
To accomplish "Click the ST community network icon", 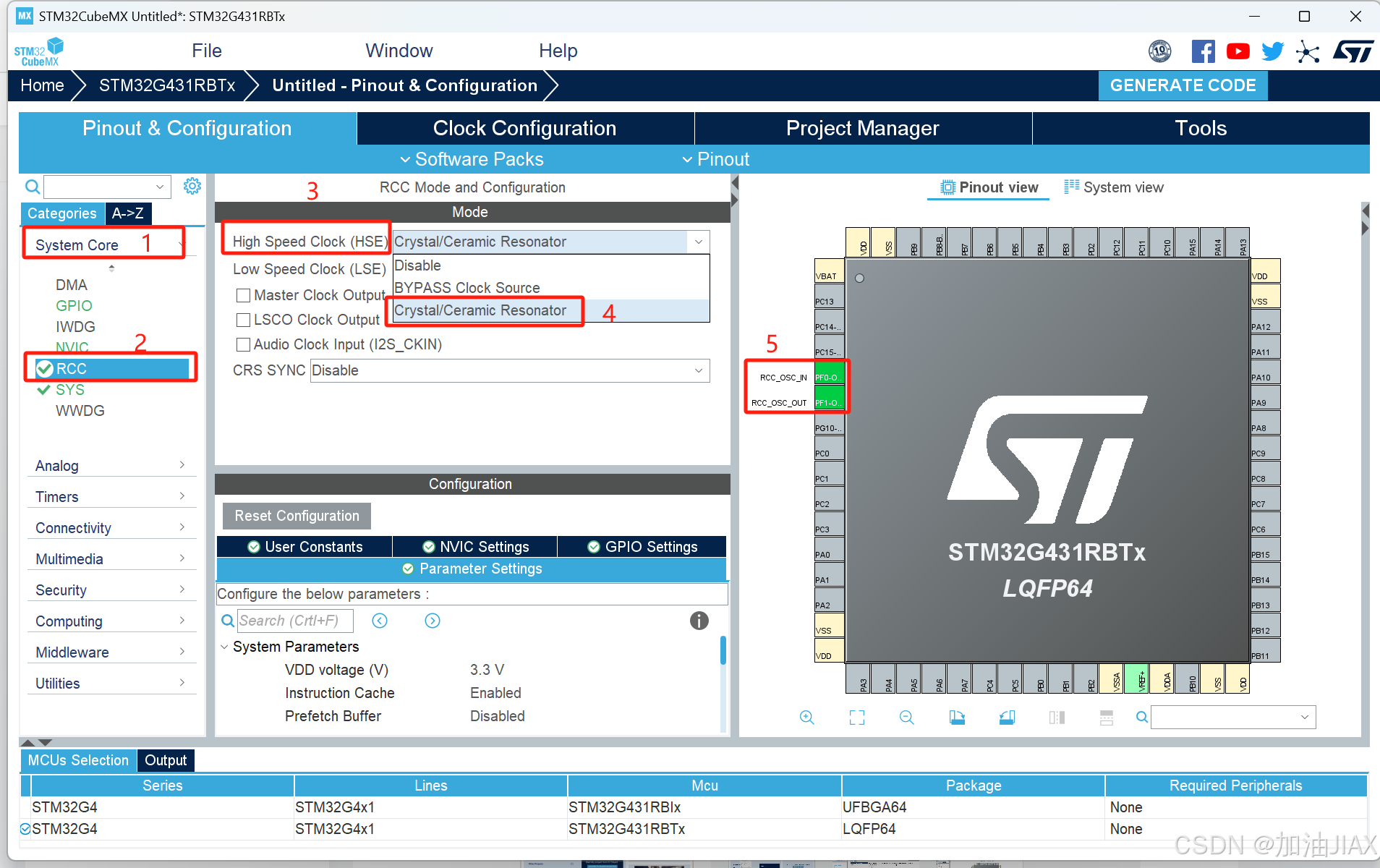I will (x=1308, y=51).
